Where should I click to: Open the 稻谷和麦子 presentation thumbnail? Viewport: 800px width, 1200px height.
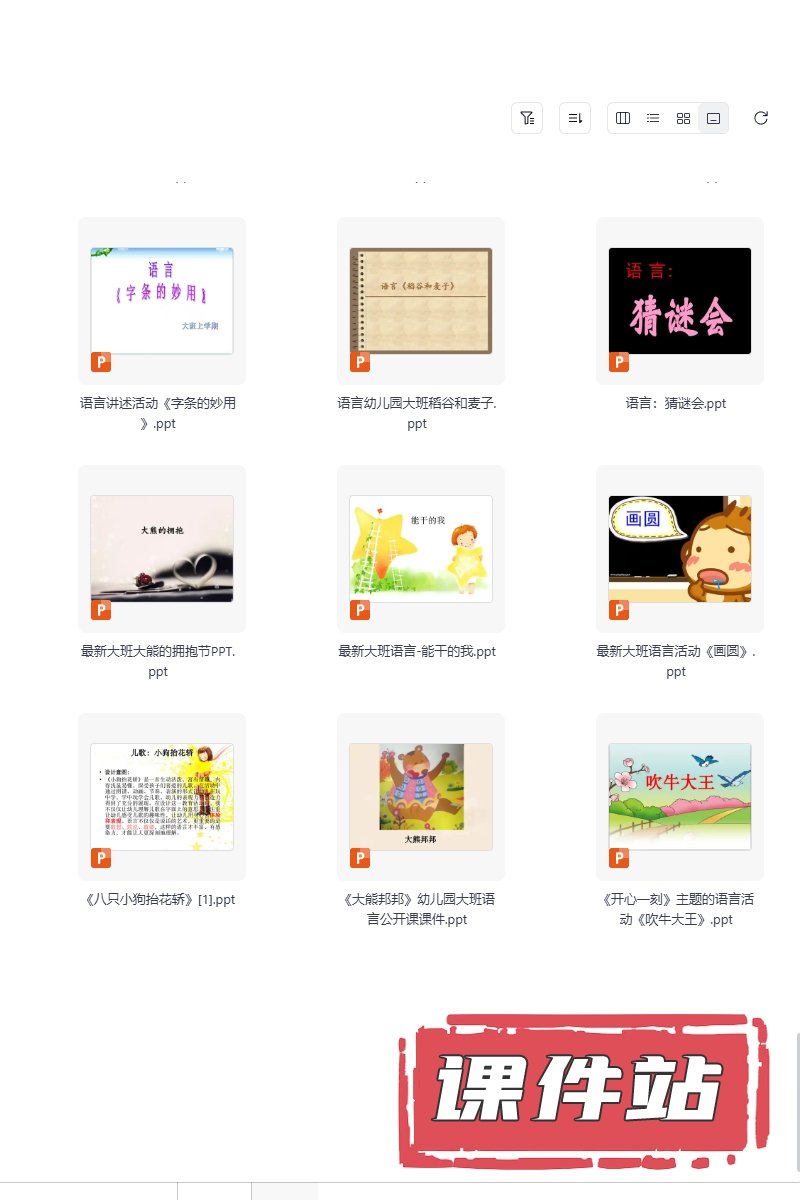click(x=421, y=301)
